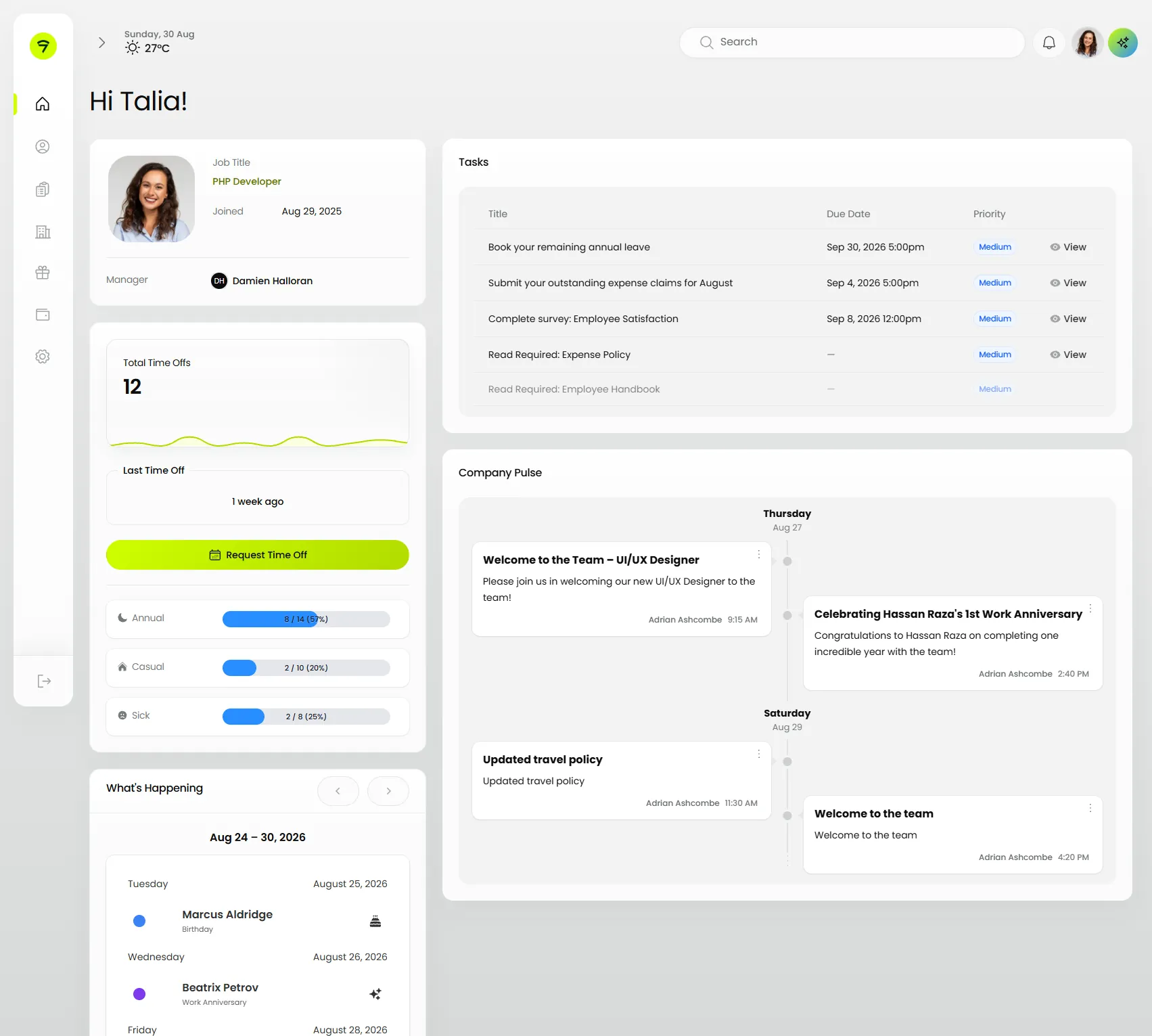
Task: Click the Total Time Offs chart card
Action: coord(258,393)
